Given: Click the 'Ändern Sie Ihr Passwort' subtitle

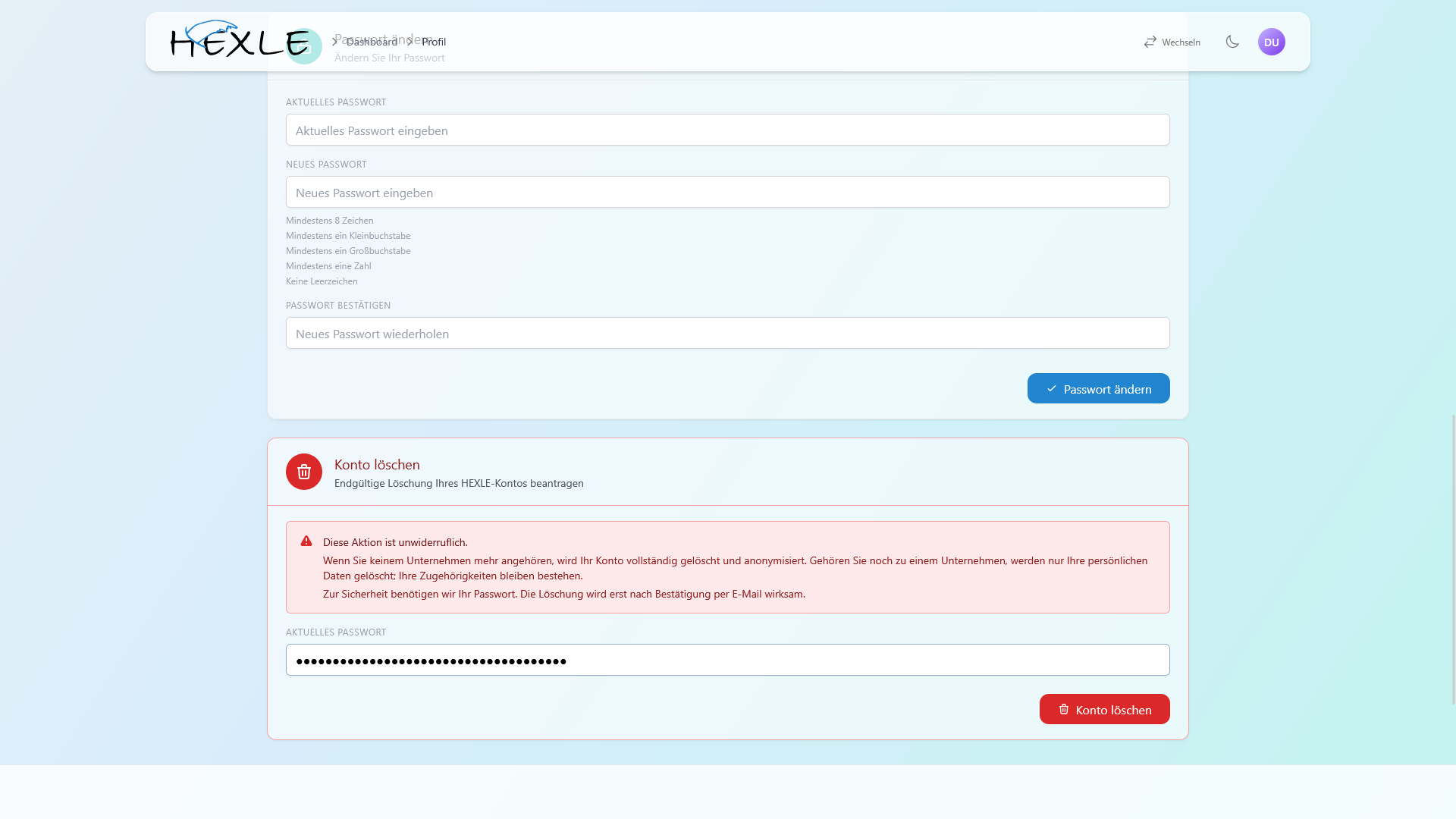Looking at the screenshot, I should (x=390, y=58).
